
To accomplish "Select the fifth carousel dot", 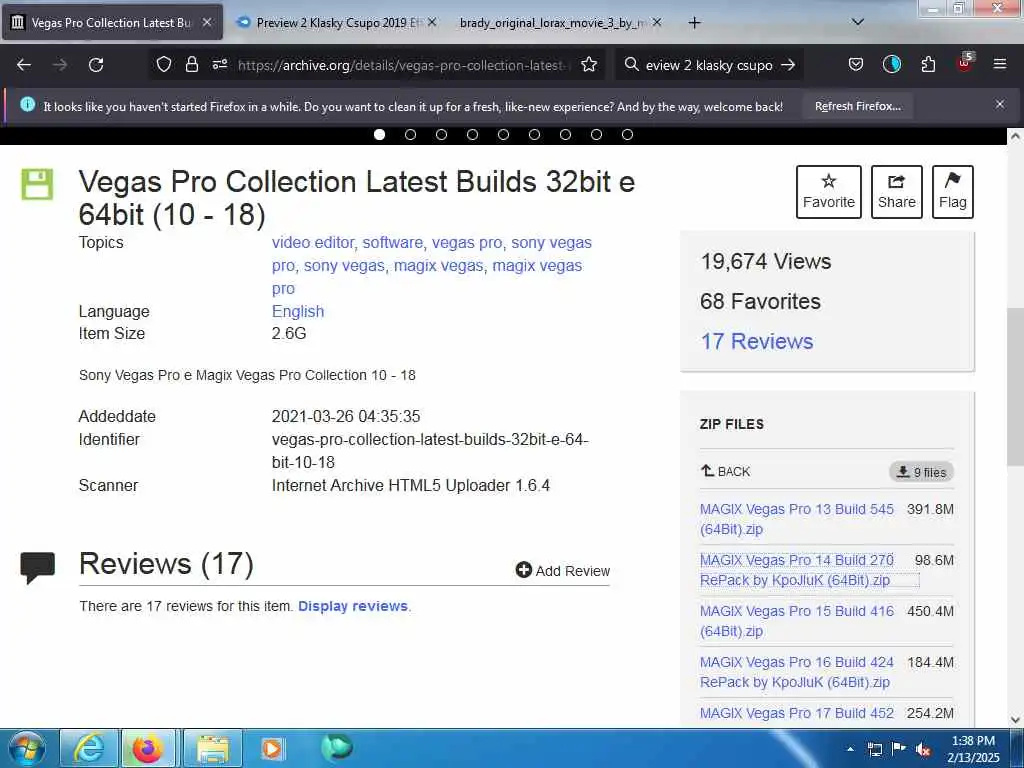I will [503, 135].
